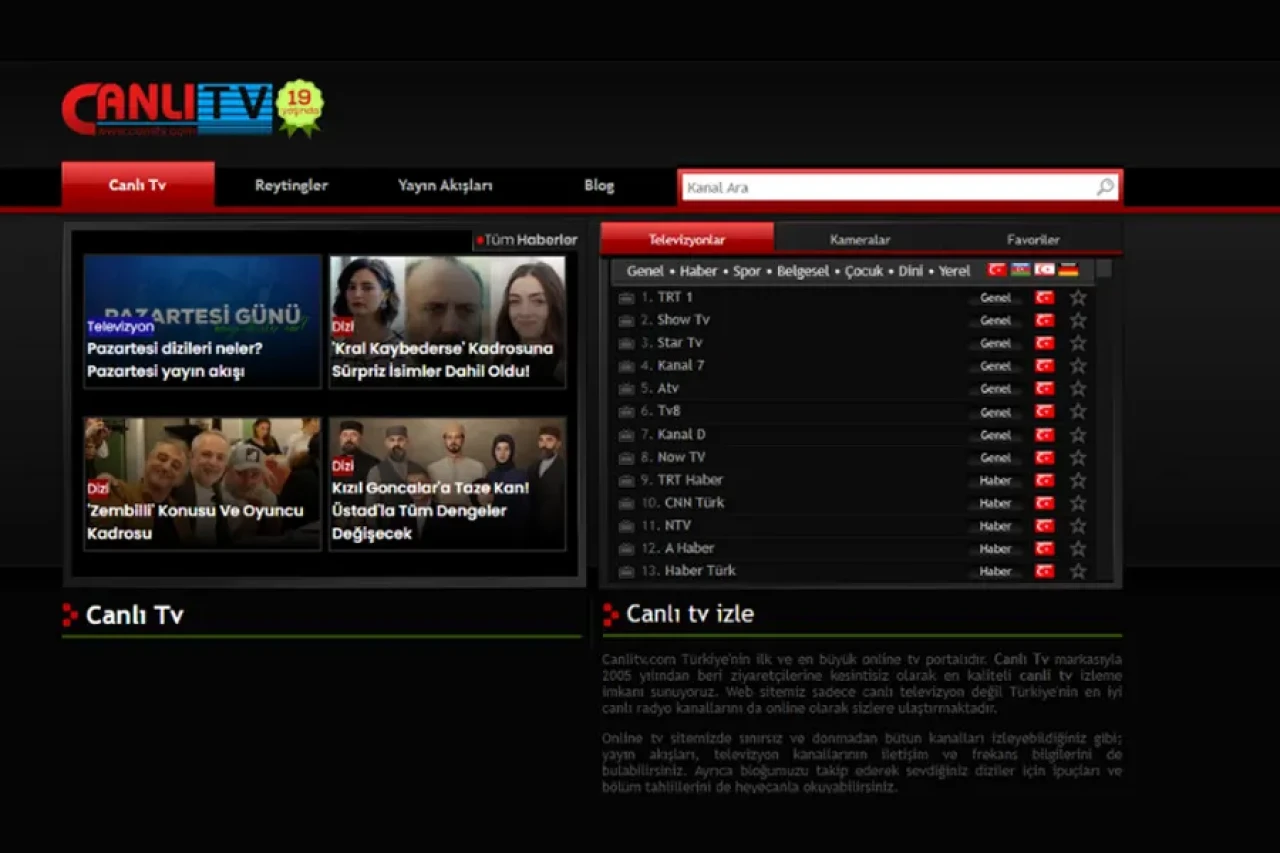Mark Kanal 7 as favorite with its star

pyautogui.click(x=1078, y=366)
